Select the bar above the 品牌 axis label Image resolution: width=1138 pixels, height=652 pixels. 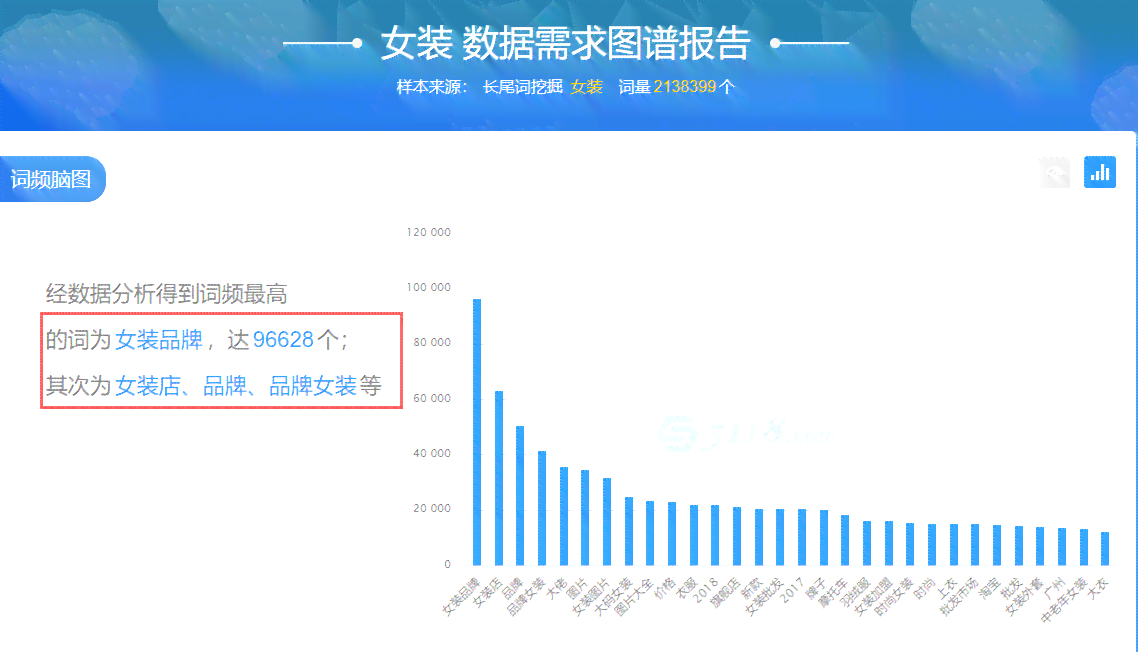[x=520, y=495]
